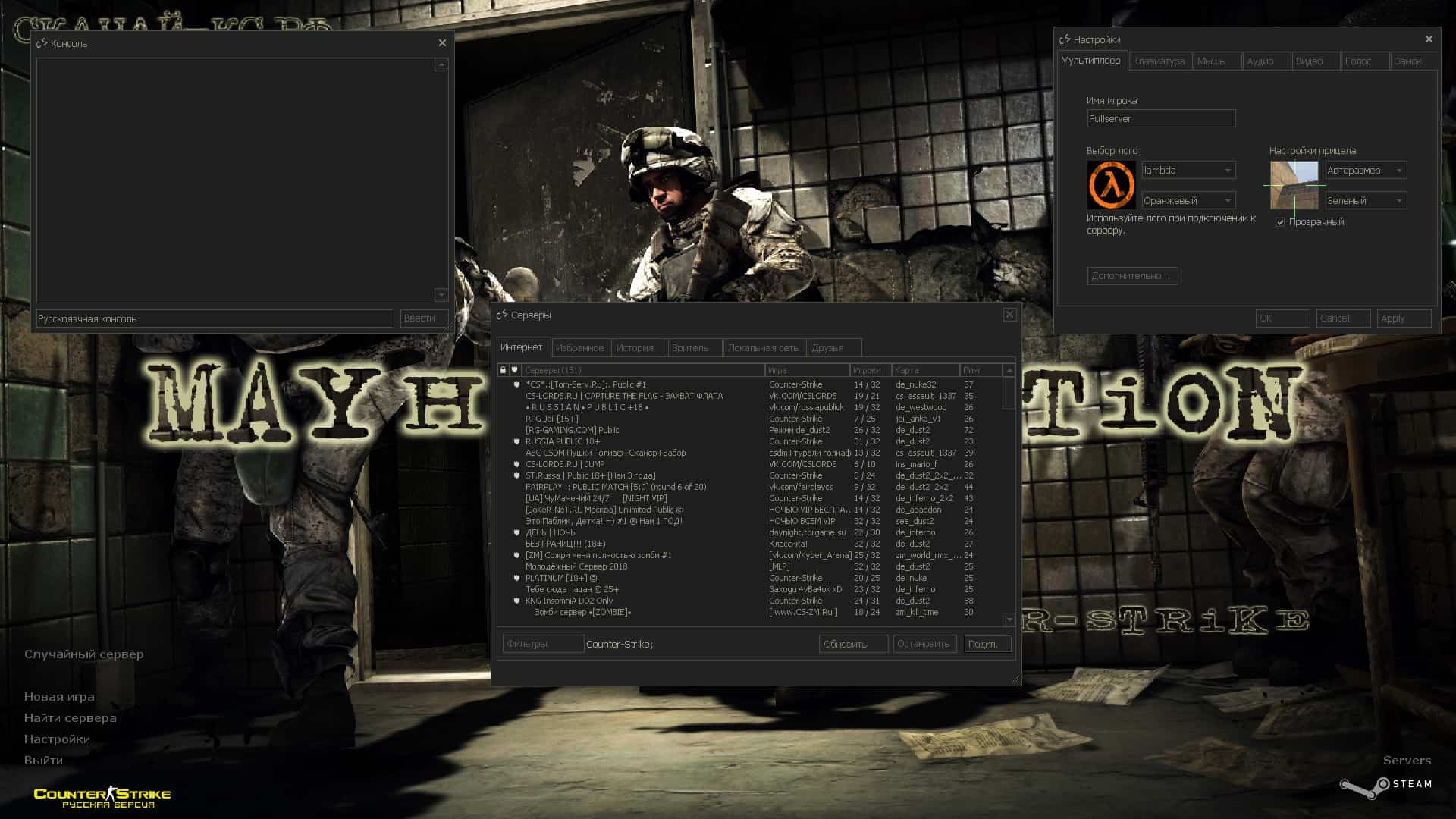Open the Замок settings tab
Screen dimensions: 1456x819
tap(1414, 61)
